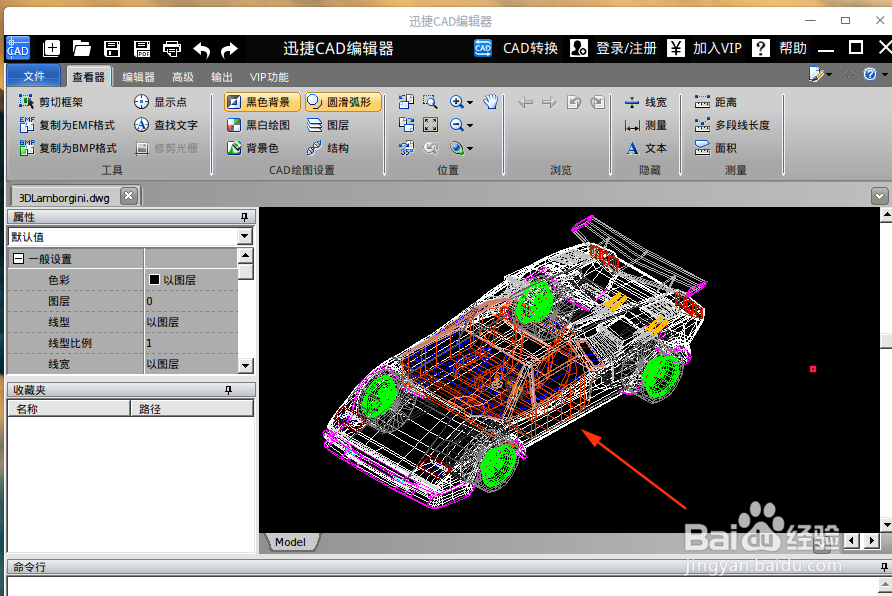Open the 默认值 properties dropdown
The width and height of the screenshot is (892, 596).
245,236
